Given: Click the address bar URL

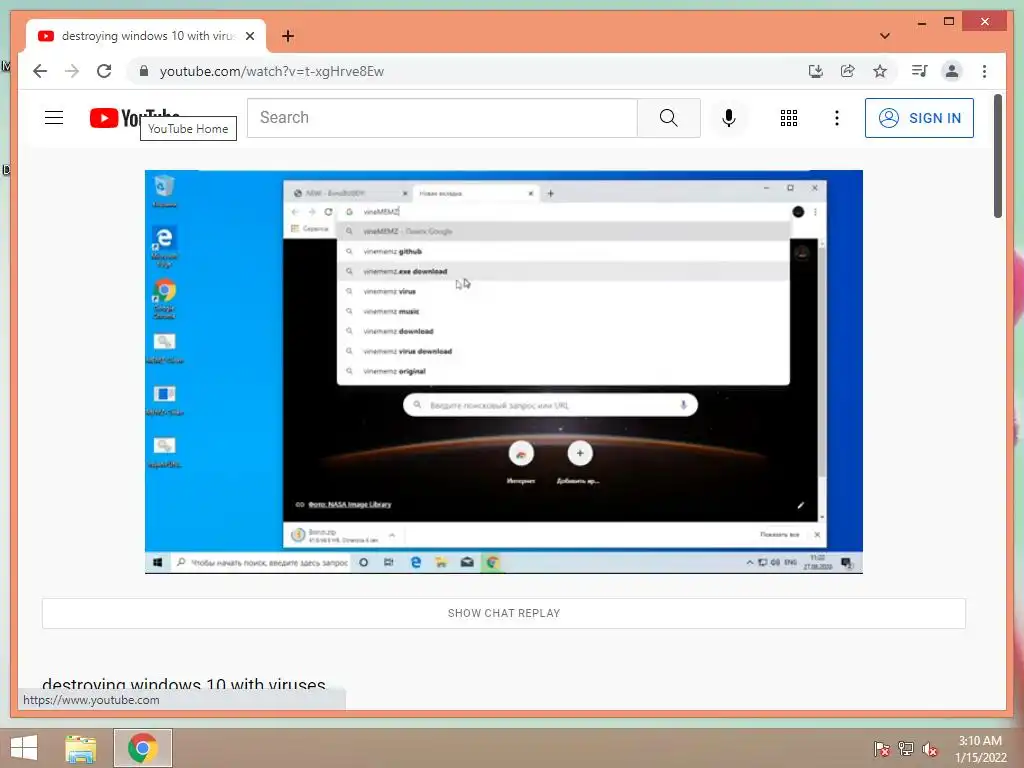Looking at the screenshot, I should pos(272,71).
